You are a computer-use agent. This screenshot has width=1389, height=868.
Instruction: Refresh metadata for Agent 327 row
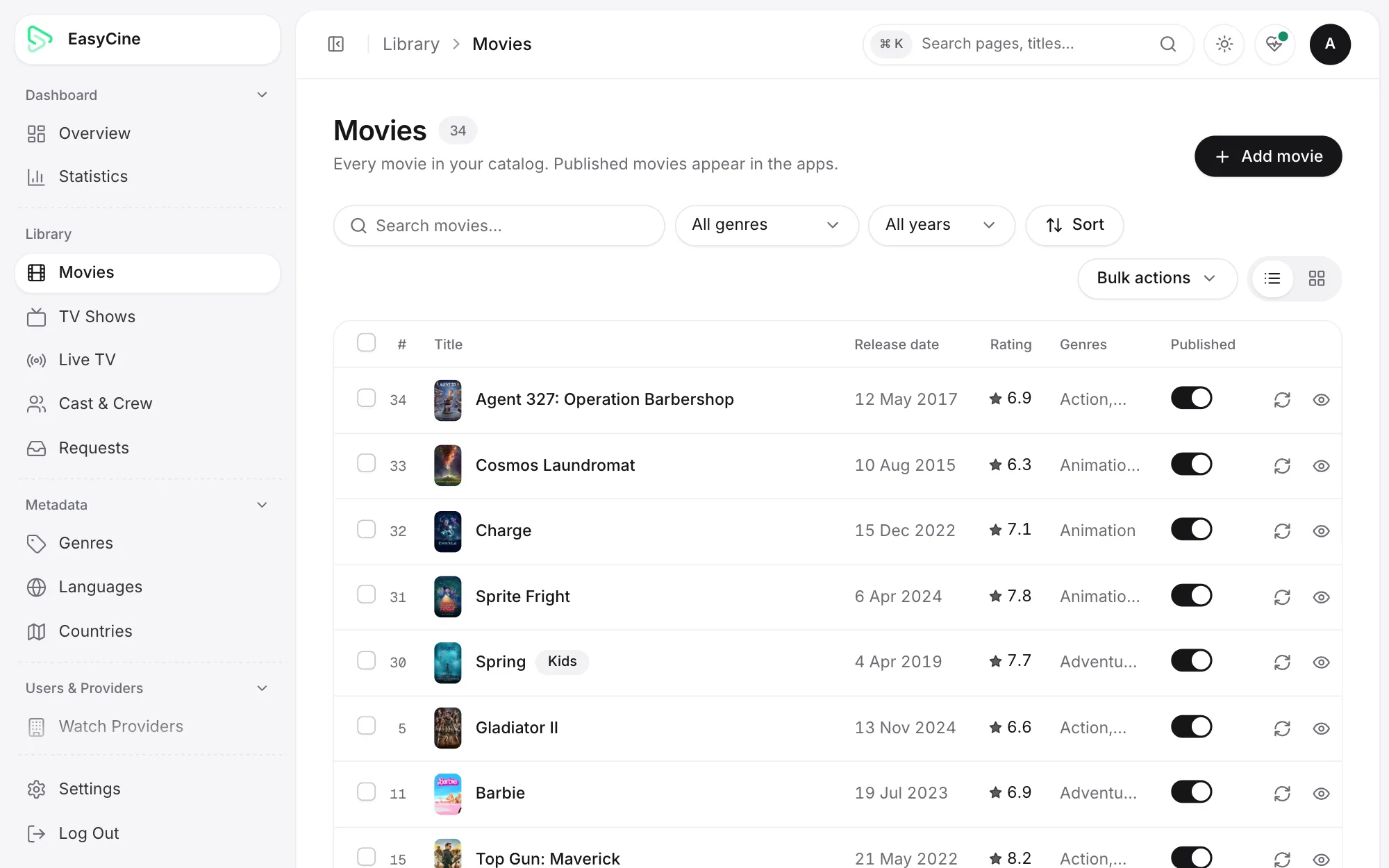[x=1282, y=400]
